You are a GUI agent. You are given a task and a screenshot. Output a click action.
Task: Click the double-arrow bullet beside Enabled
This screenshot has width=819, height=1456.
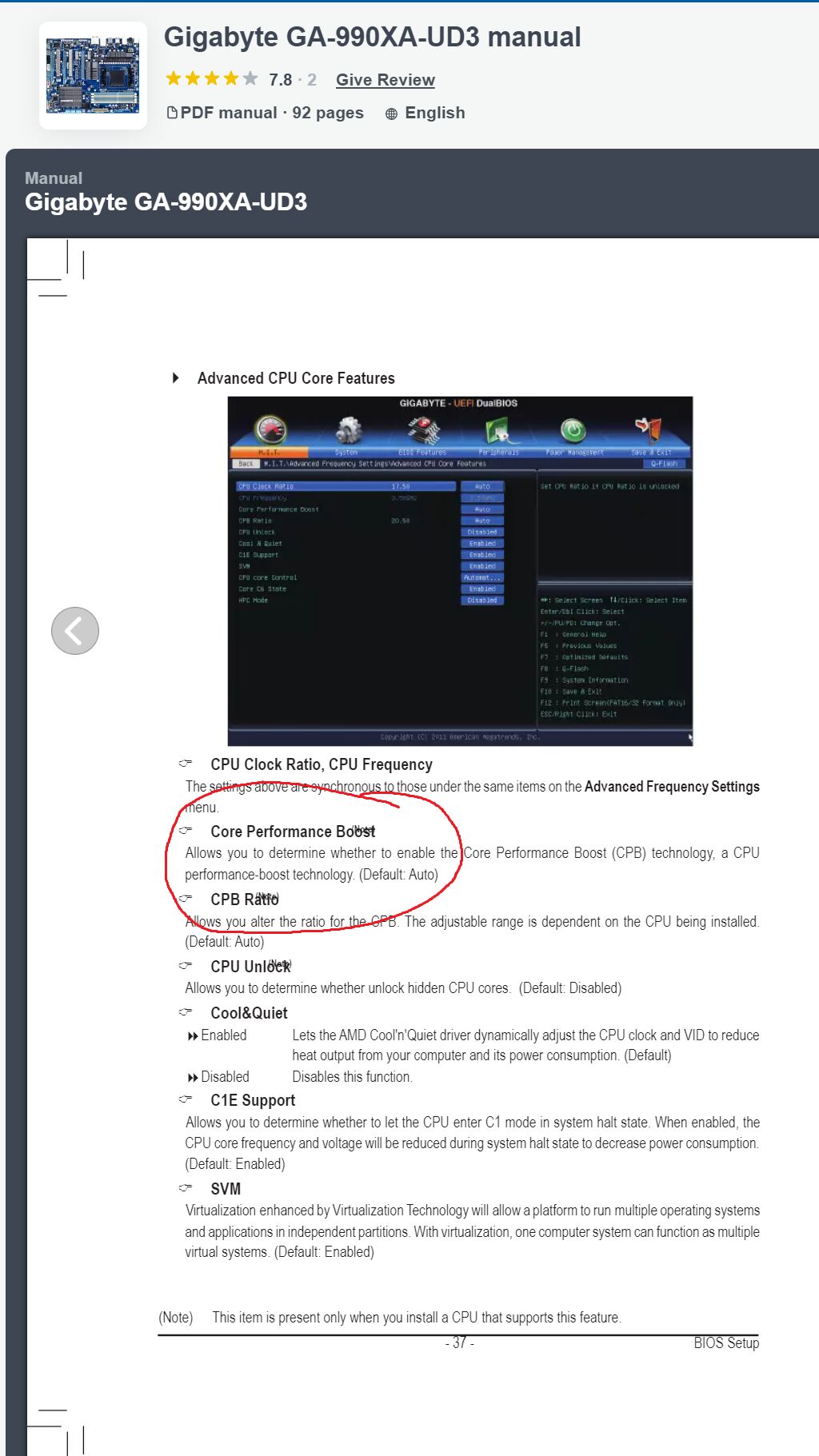[193, 1036]
